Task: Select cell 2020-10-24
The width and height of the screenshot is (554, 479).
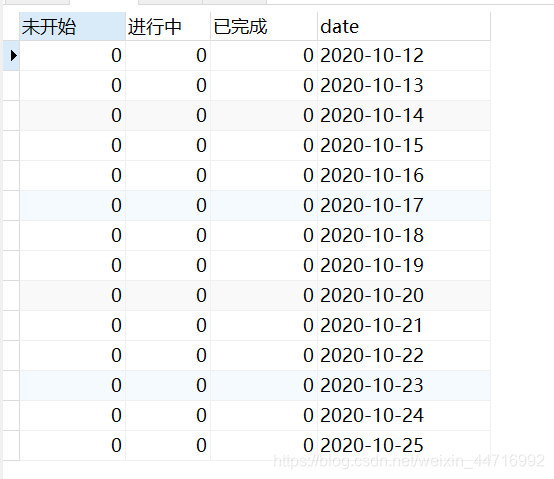Action: [404, 415]
